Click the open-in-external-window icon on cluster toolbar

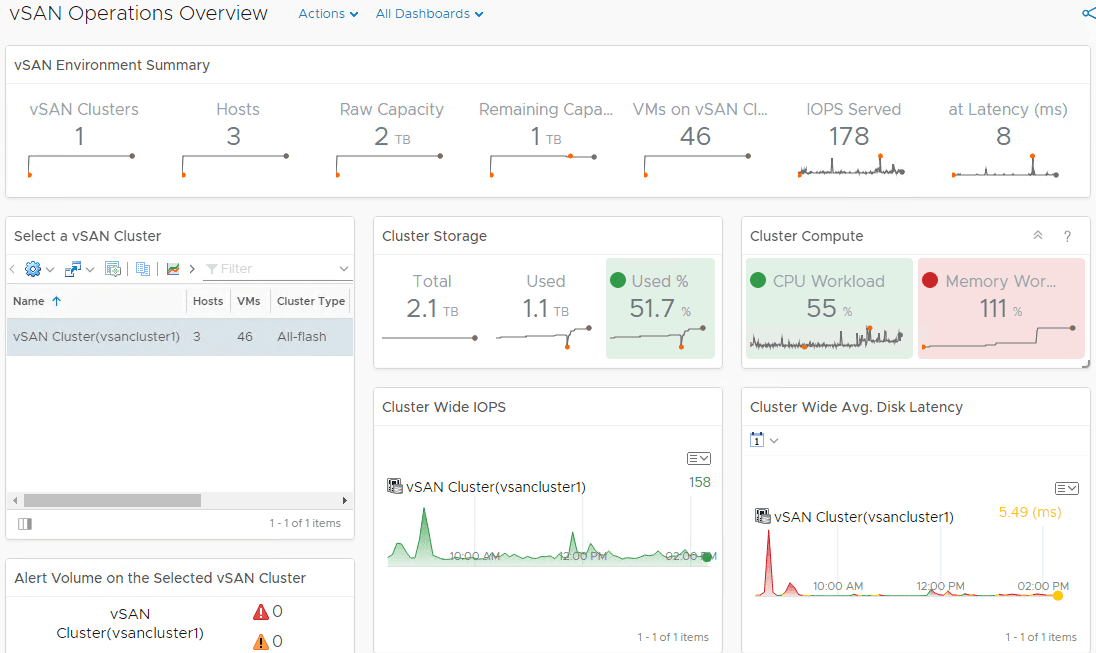click(75, 269)
